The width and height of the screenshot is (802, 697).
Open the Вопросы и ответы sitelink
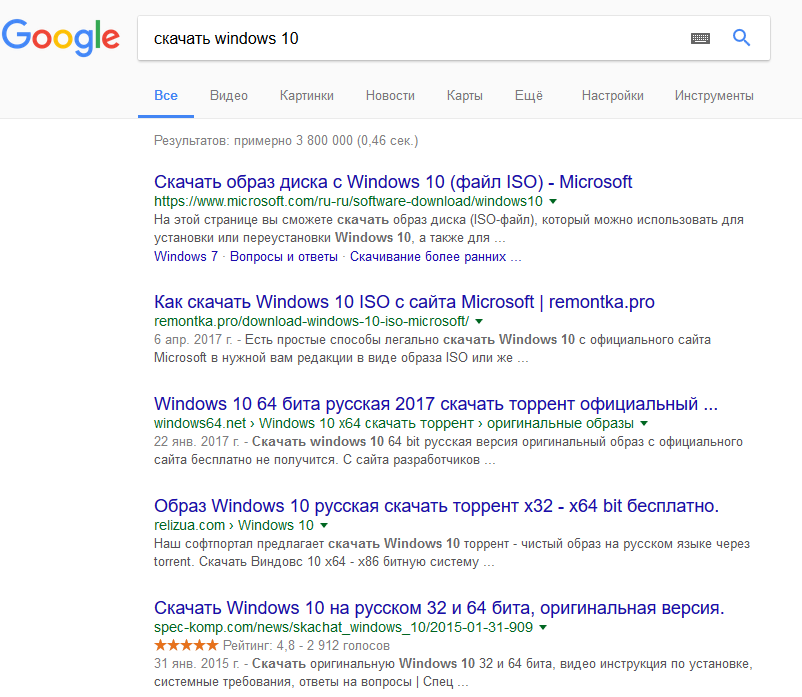(284, 257)
